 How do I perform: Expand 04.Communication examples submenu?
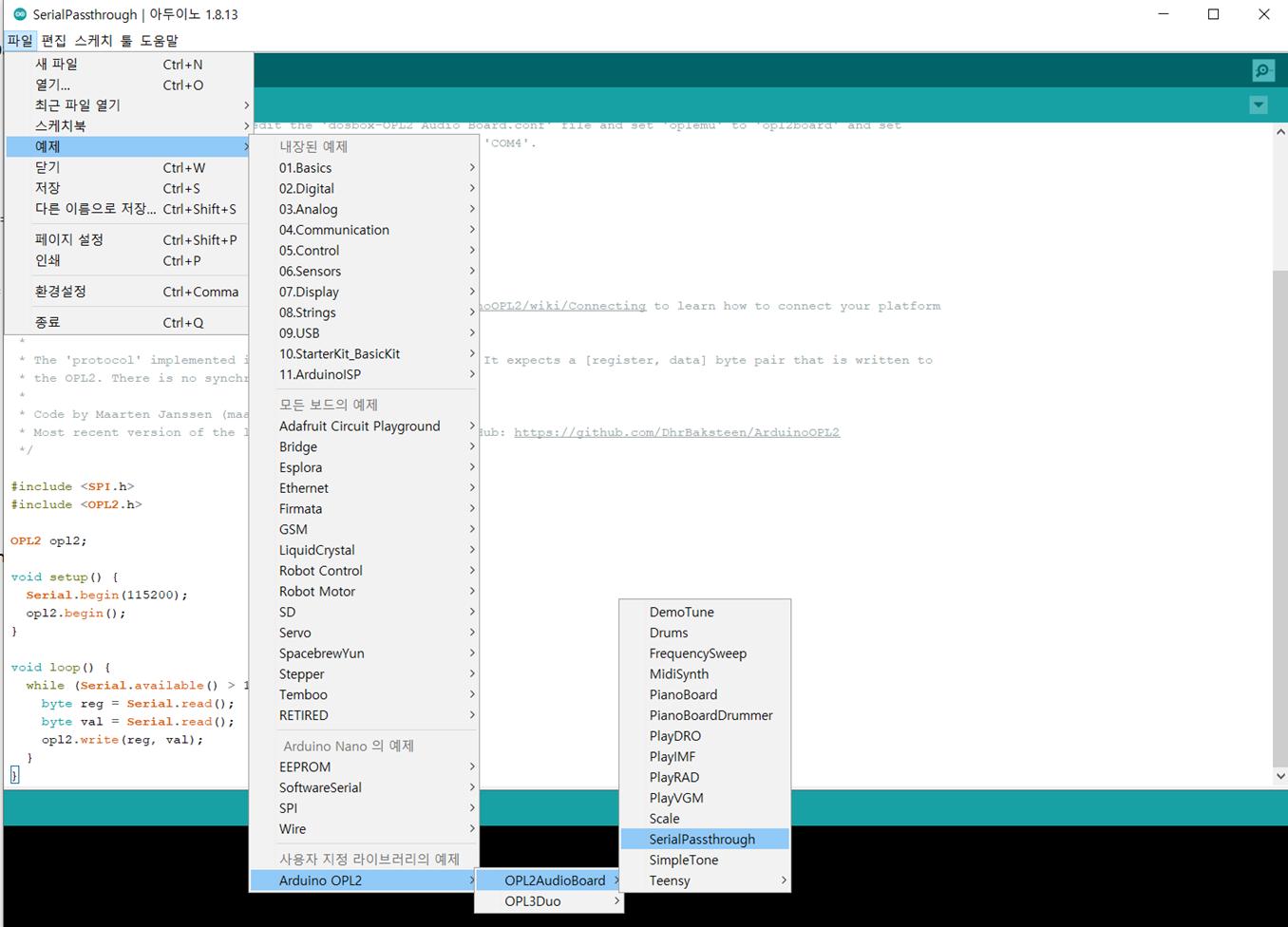point(364,230)
